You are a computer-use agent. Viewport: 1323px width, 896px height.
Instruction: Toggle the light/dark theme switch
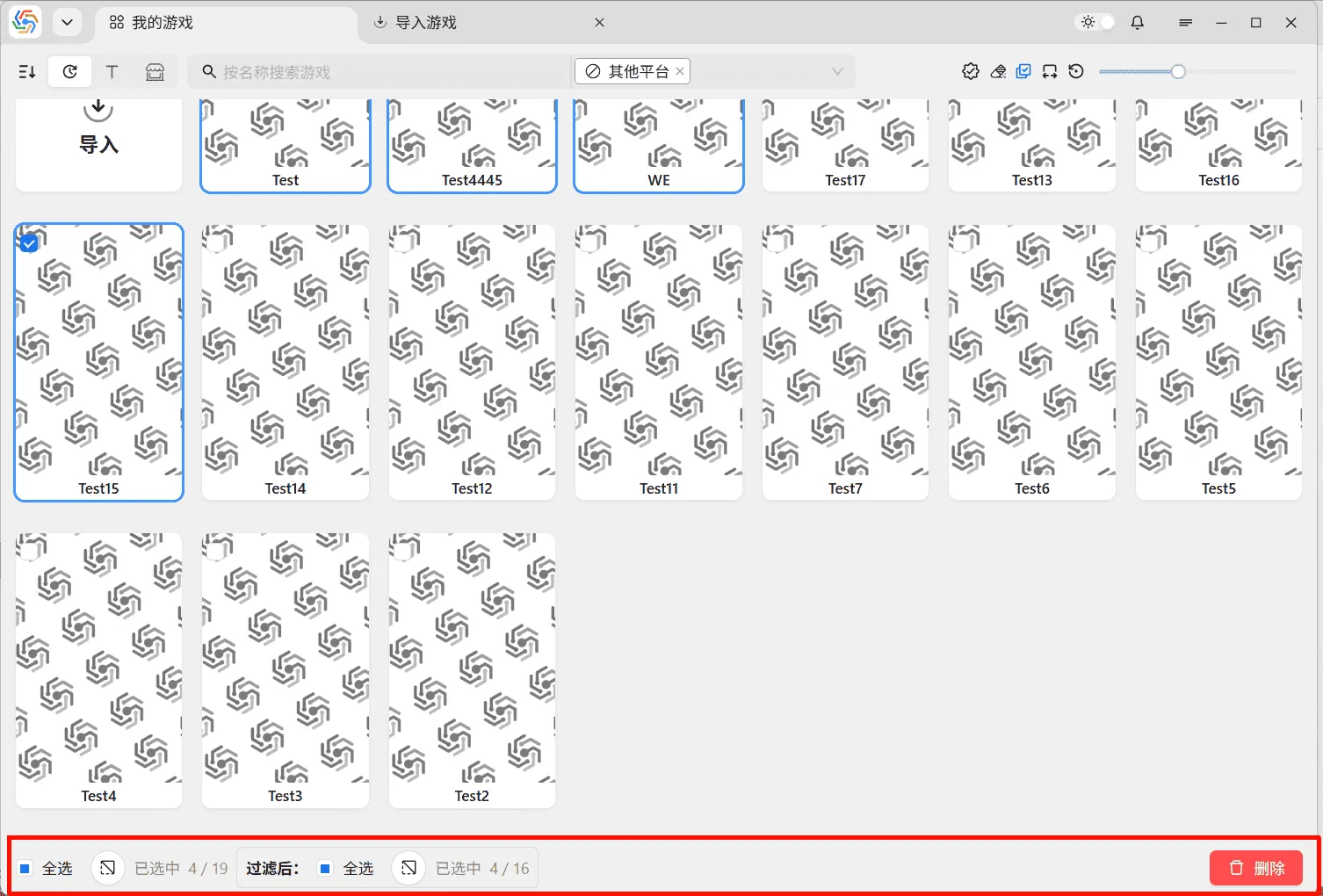click(x=1095, y=22)
